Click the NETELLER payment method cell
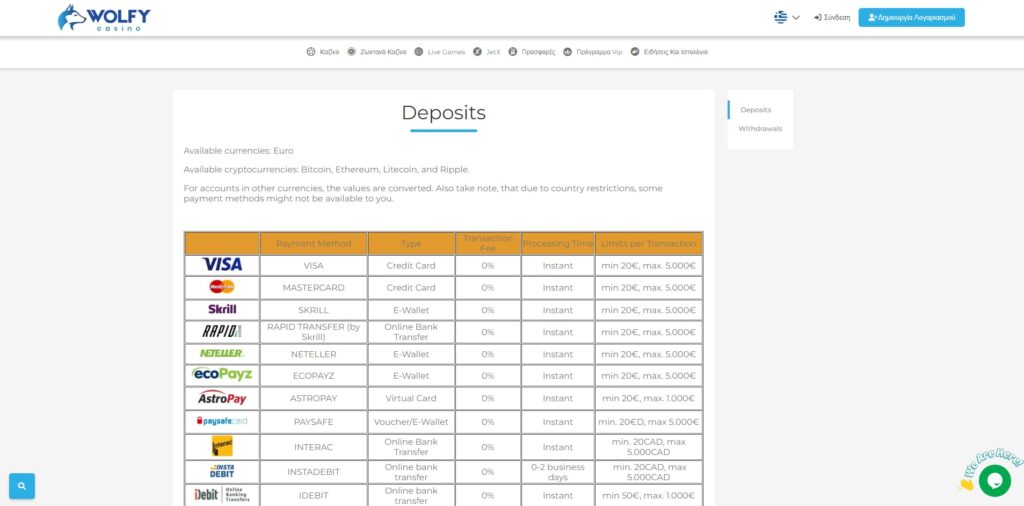This screenshot has width=1024, height=506. [313, 354]
